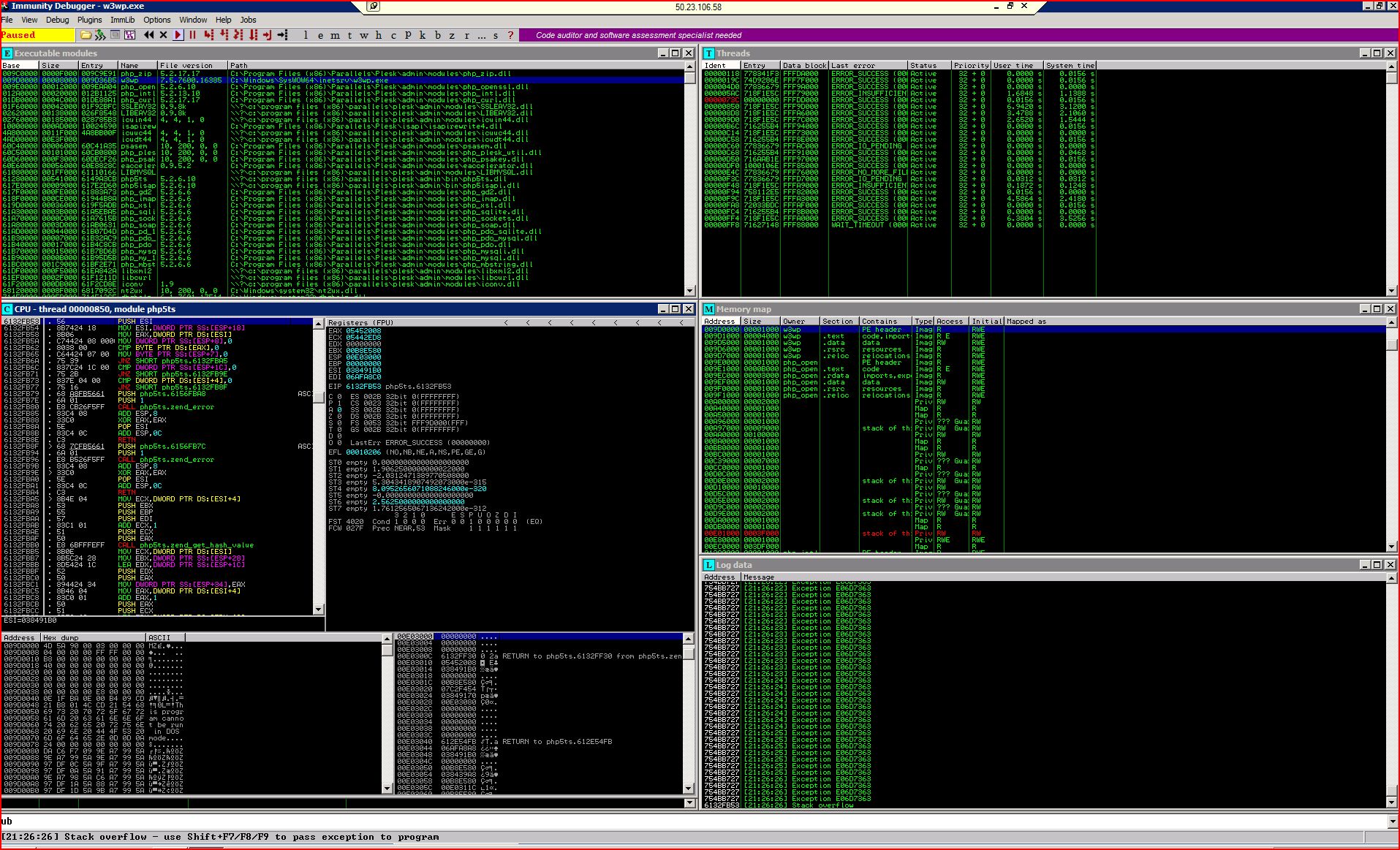This screenshot has width=1400, height=850.
Task: Click the Message column header in Log data
Action: (x=1063, y=577)
